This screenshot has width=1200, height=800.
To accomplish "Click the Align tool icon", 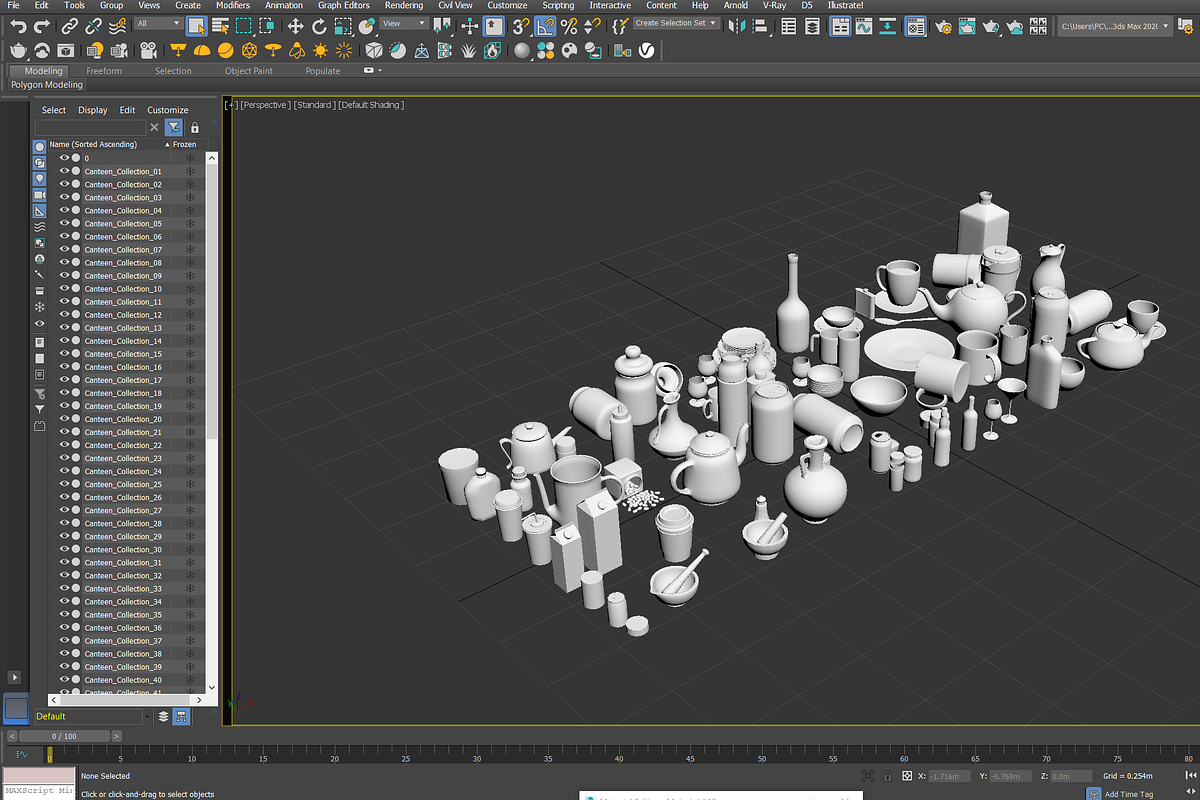I will tap(762, 27).
